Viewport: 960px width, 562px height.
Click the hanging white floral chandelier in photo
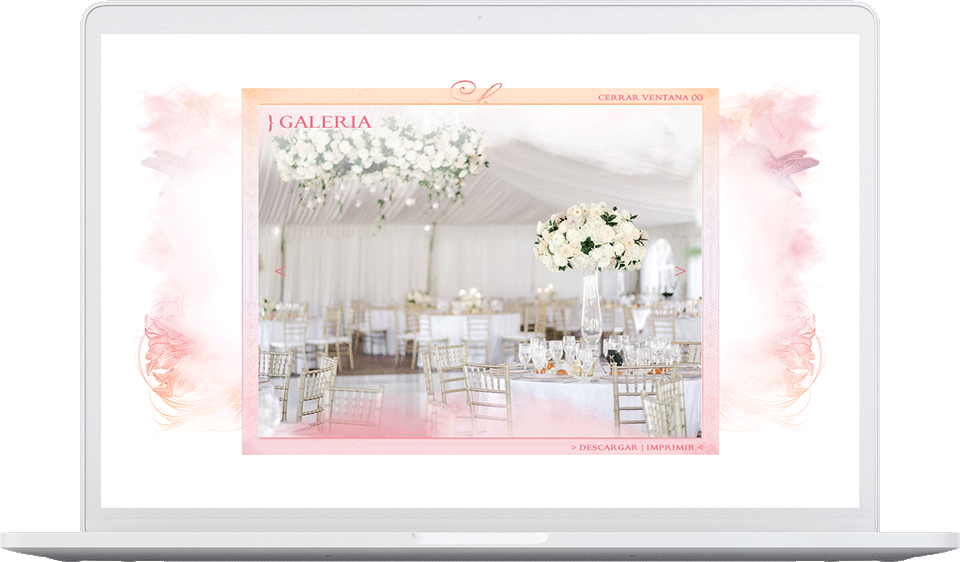tap(380, 162)
